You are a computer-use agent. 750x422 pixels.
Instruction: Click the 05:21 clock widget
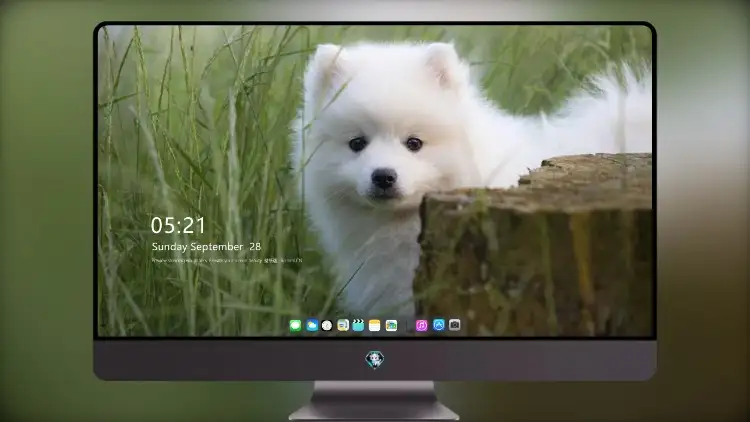[178, 225]
